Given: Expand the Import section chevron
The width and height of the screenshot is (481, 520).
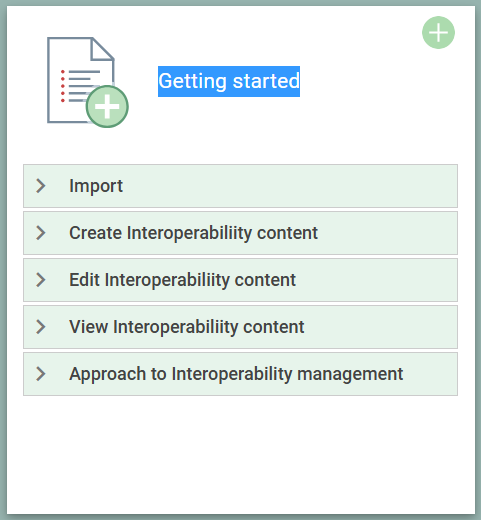Looking at the screenshot, I should (41, 186).
